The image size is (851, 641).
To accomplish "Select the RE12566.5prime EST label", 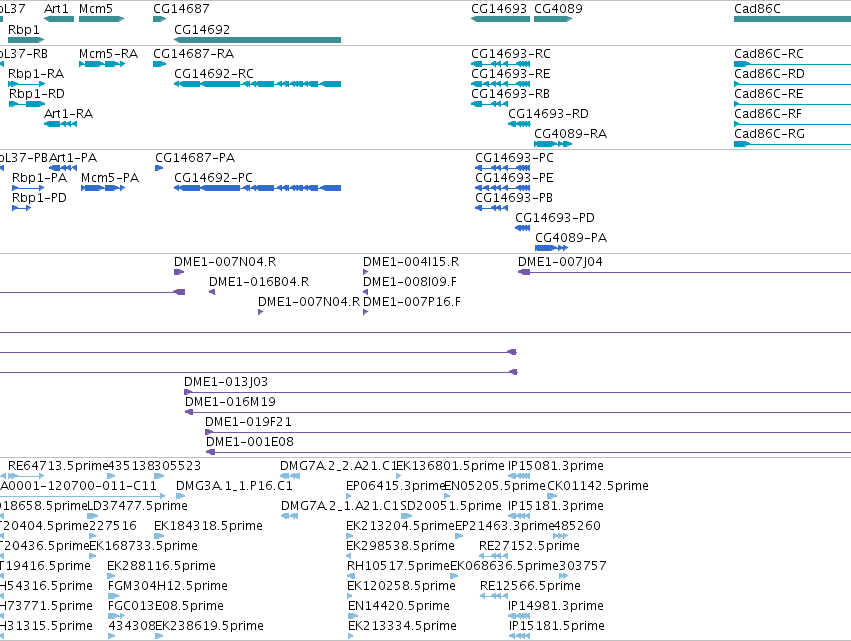I will coord(530,586).
